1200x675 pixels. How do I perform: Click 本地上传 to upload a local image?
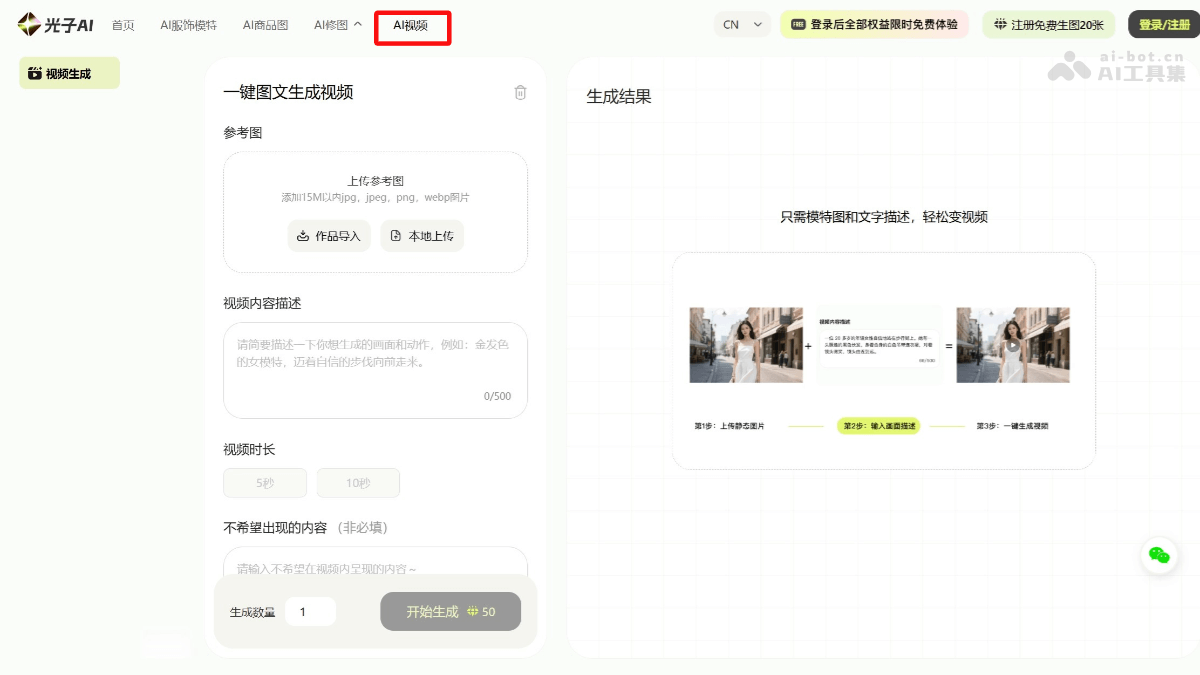[421, 236]
